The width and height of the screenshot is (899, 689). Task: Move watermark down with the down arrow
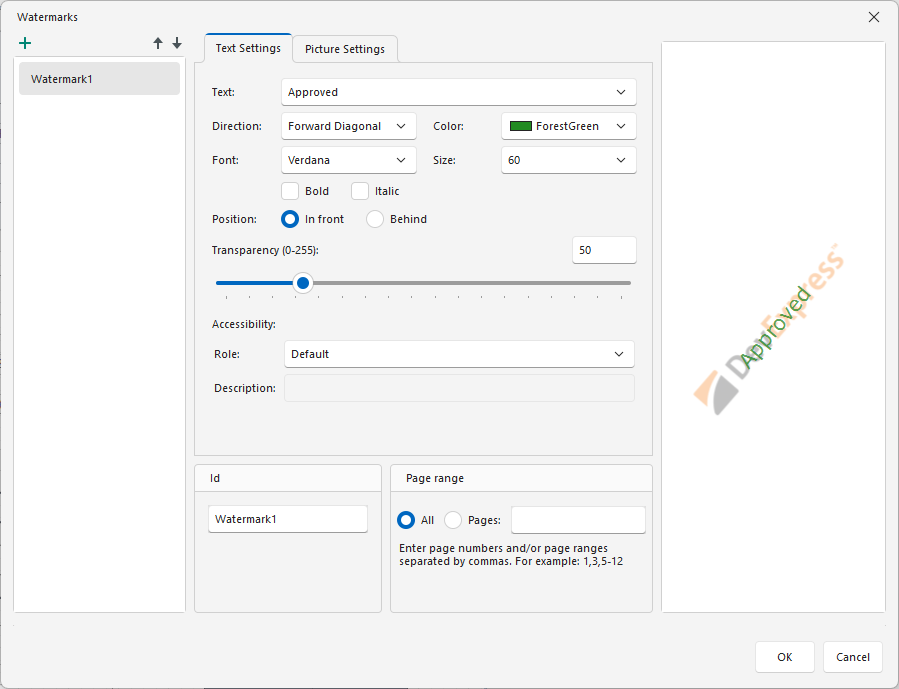(x=177, y=43)
